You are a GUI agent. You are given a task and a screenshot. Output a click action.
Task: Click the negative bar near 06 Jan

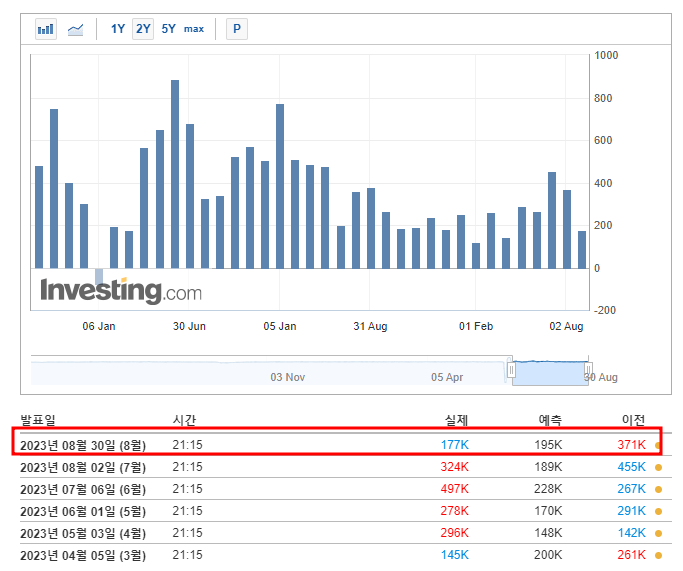point(99,277)
